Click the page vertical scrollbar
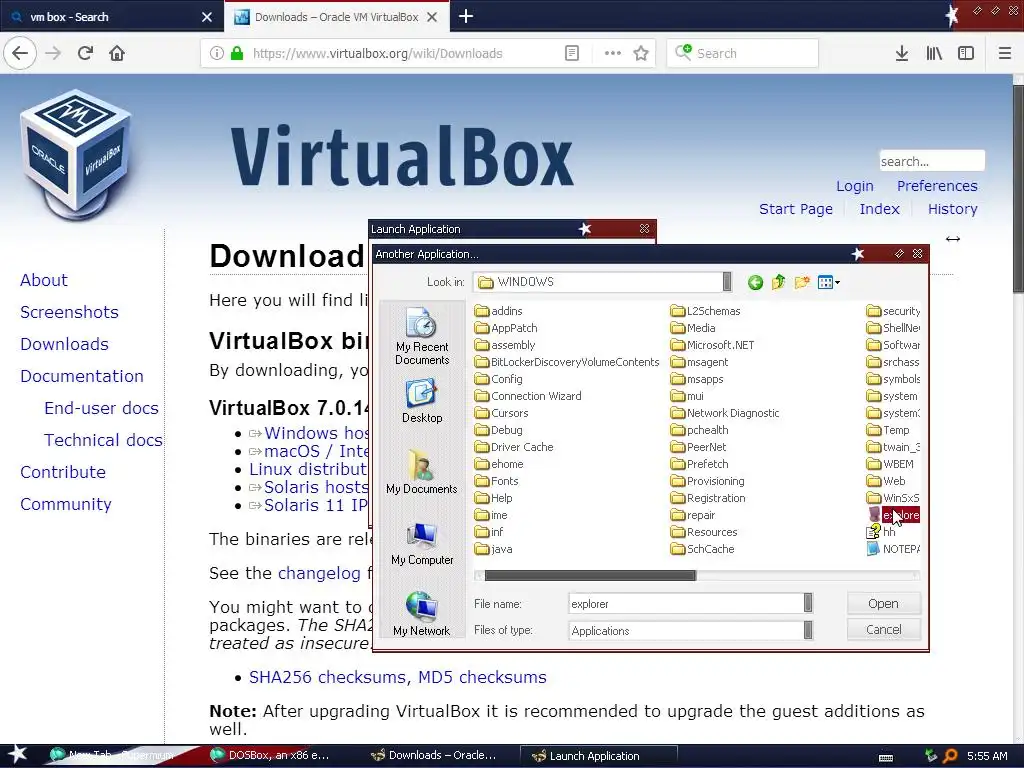This screenshot has height=768, width=1024. pyautogui.click(x=1018, y=189)
